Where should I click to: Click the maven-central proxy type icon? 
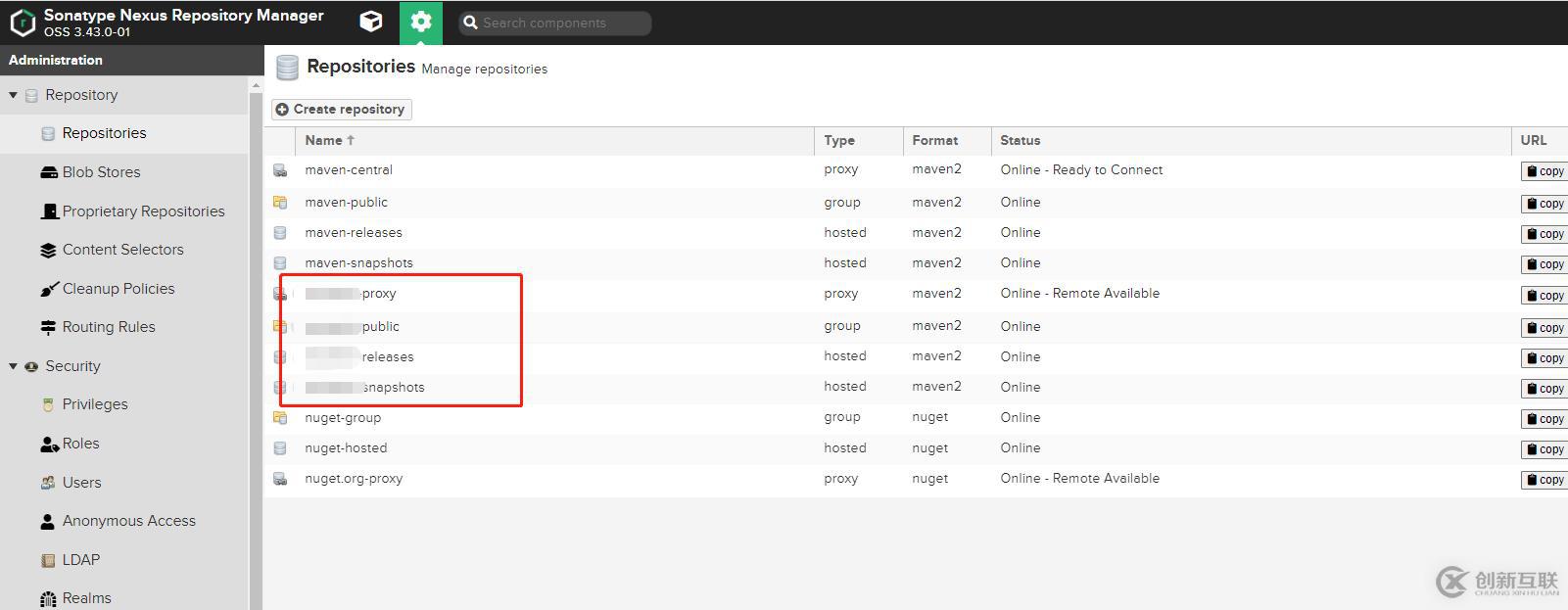280,170
